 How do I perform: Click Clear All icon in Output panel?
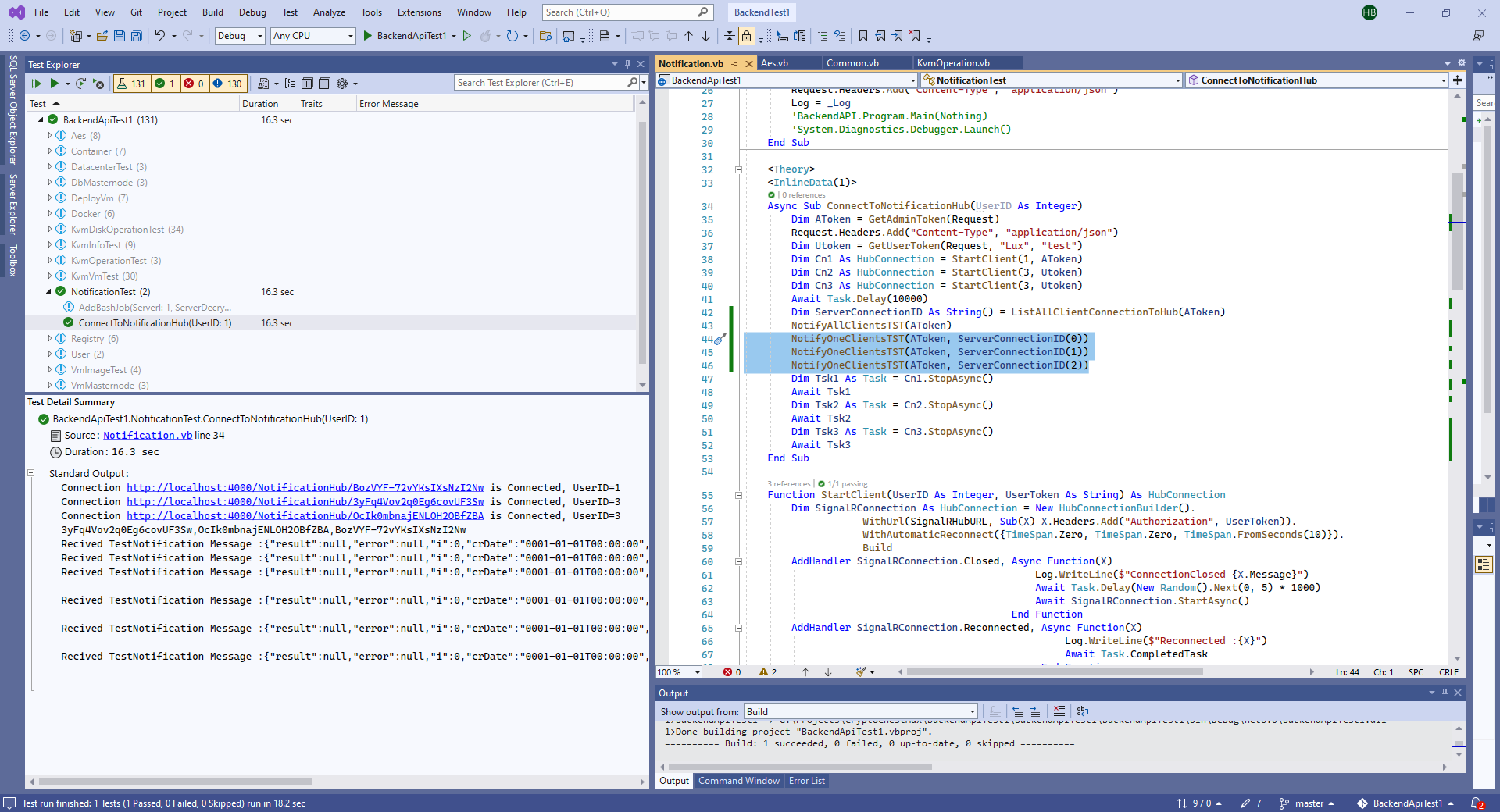tap(1059, 711)
